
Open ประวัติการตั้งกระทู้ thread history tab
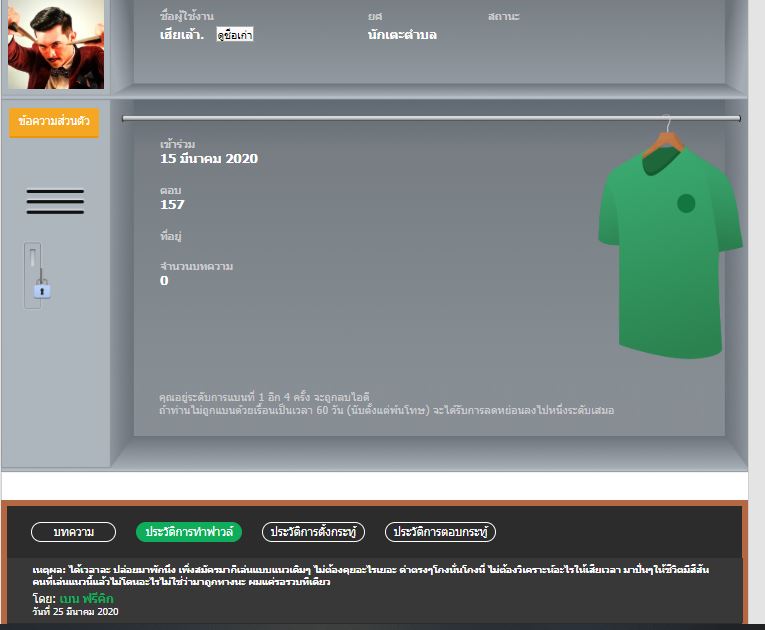pos(313,532)
